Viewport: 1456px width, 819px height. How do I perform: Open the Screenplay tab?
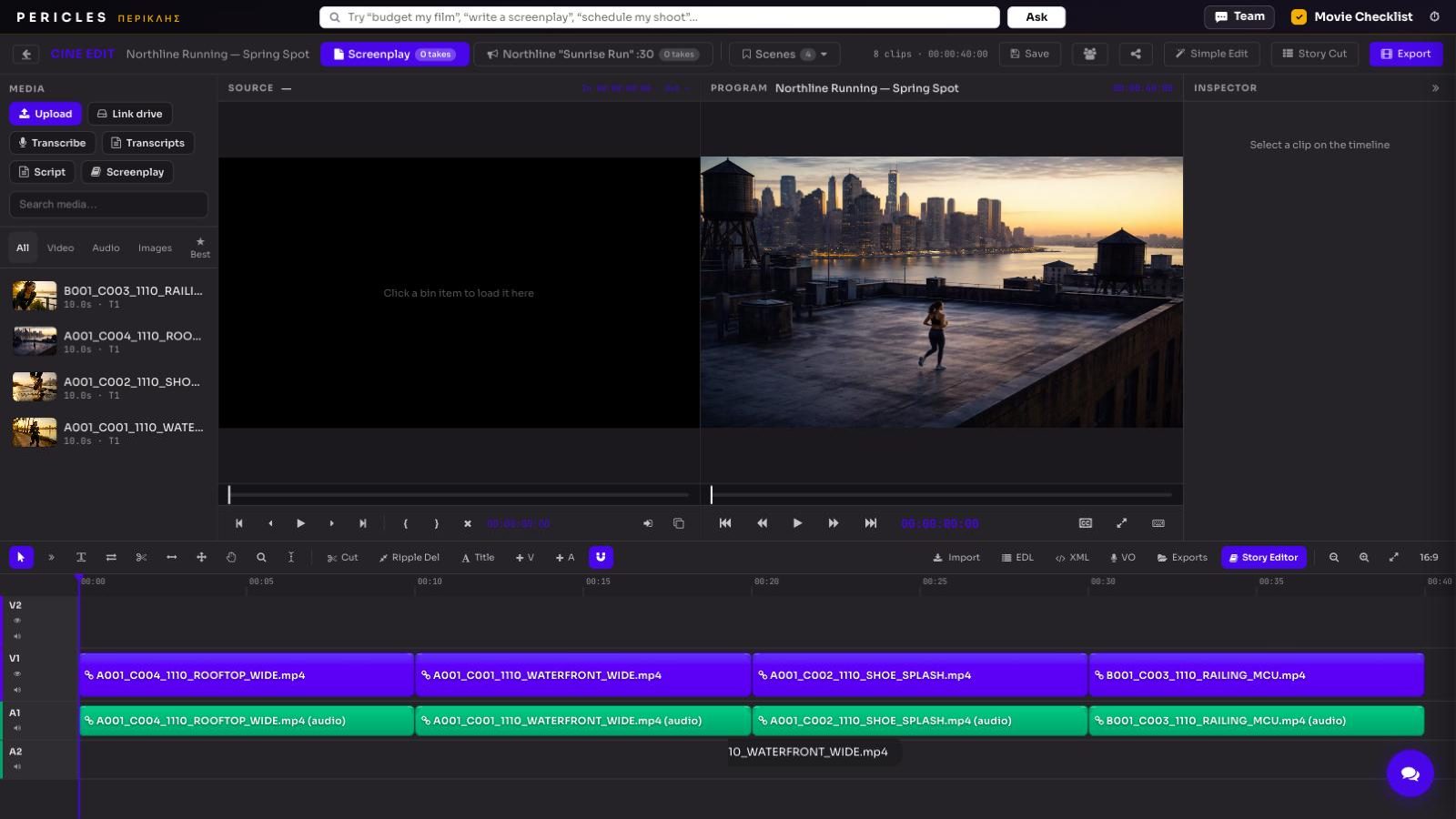(395, 55)
